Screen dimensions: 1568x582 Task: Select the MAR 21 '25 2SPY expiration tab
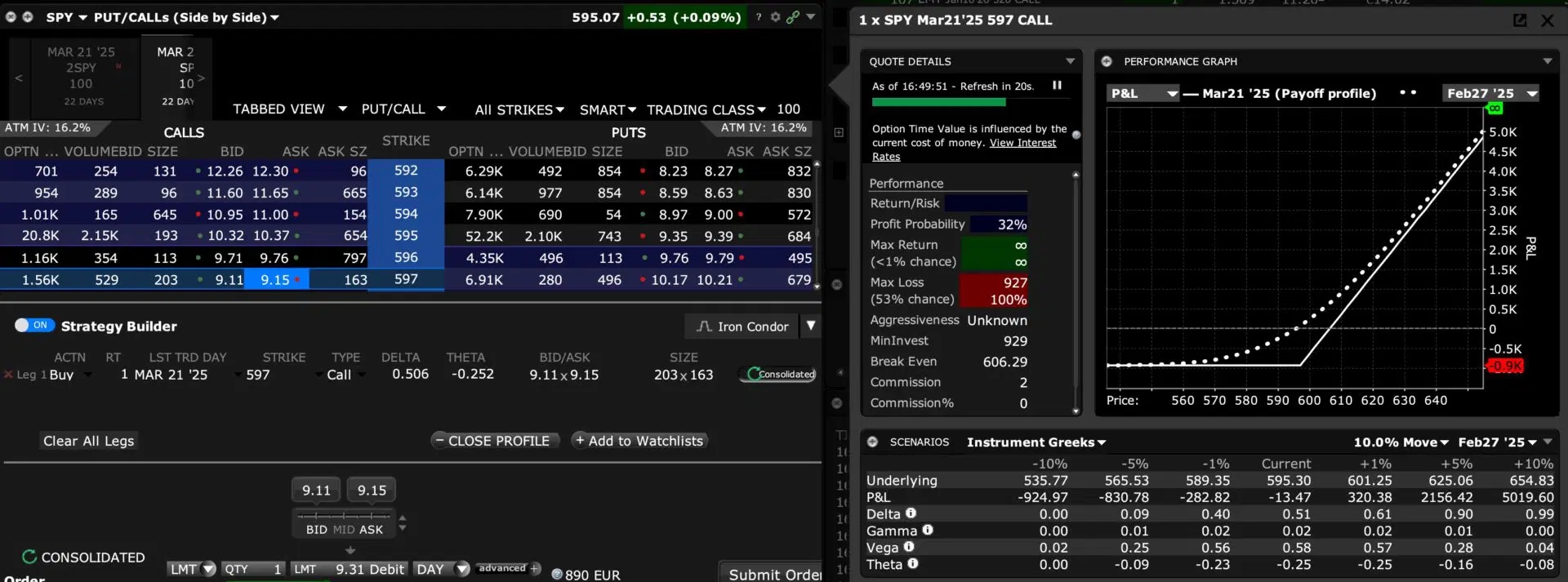81,76
